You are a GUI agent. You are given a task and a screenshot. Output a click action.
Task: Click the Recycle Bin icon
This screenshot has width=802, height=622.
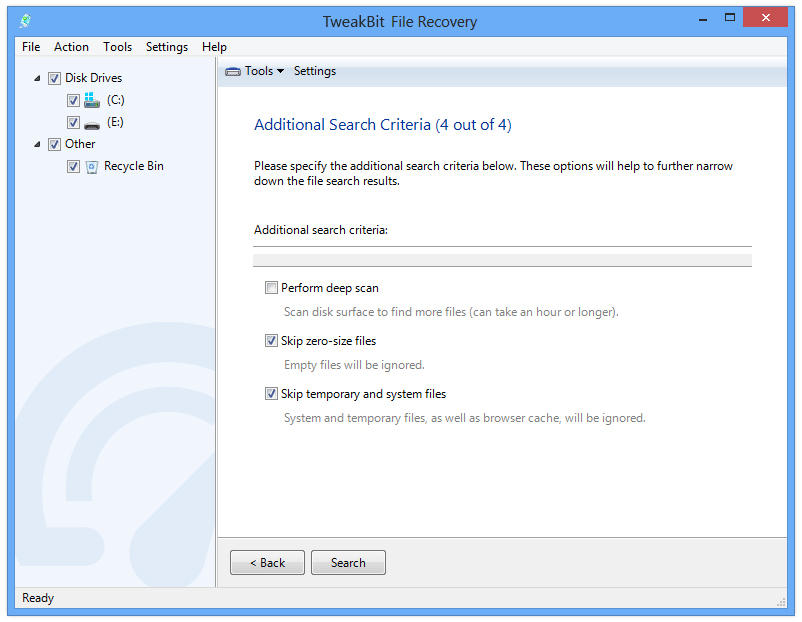tap(92, 167)
